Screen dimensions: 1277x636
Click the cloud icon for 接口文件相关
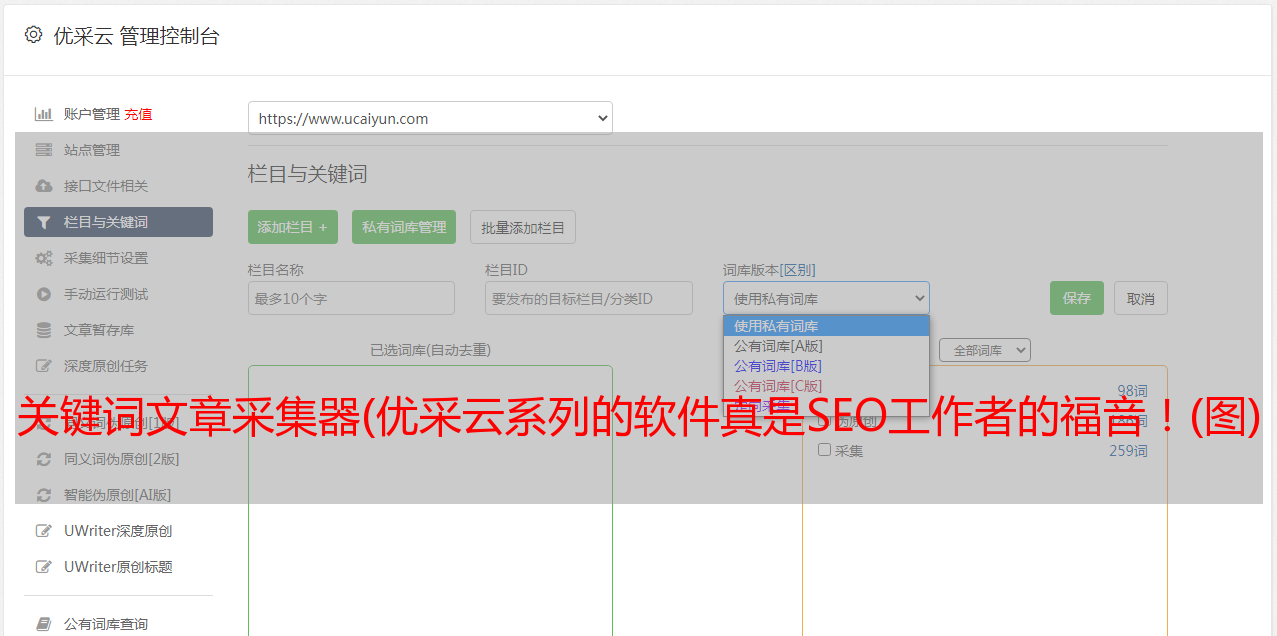44,186
